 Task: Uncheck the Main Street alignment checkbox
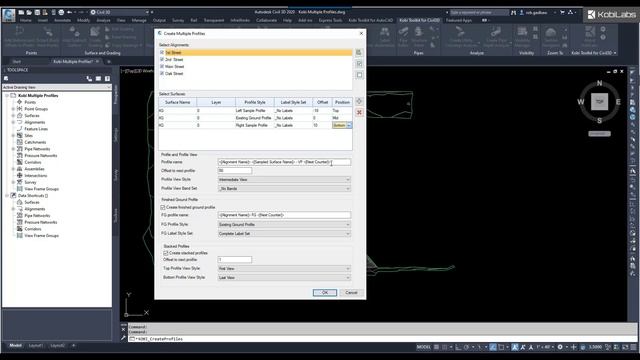[162, 66]
